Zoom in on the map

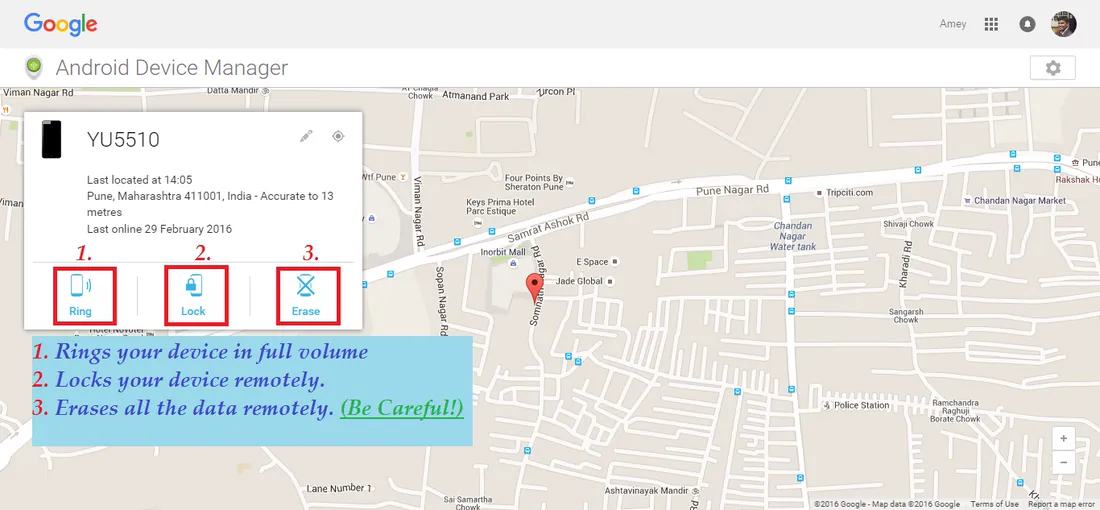pos(1064,438)
